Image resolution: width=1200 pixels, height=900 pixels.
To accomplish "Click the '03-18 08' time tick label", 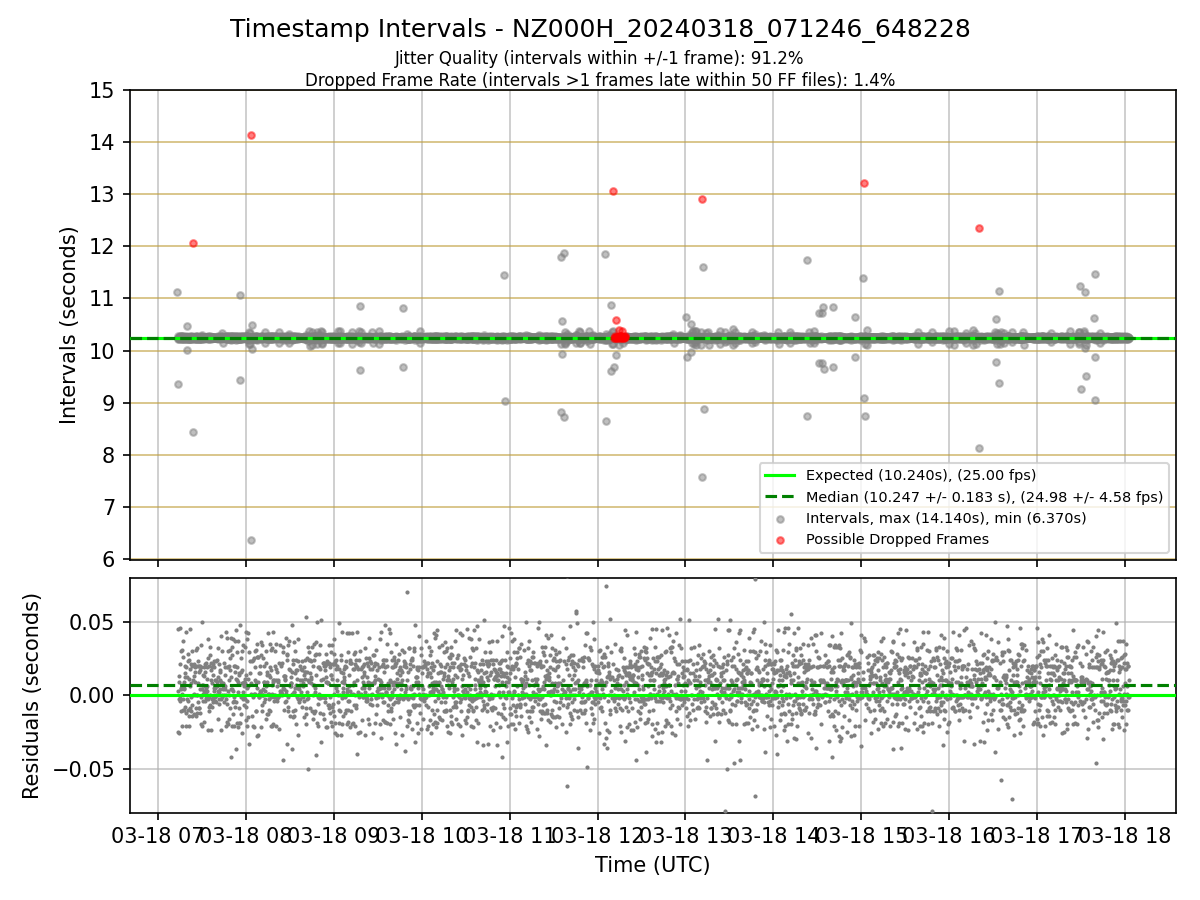I will click(x=245, y=835).
